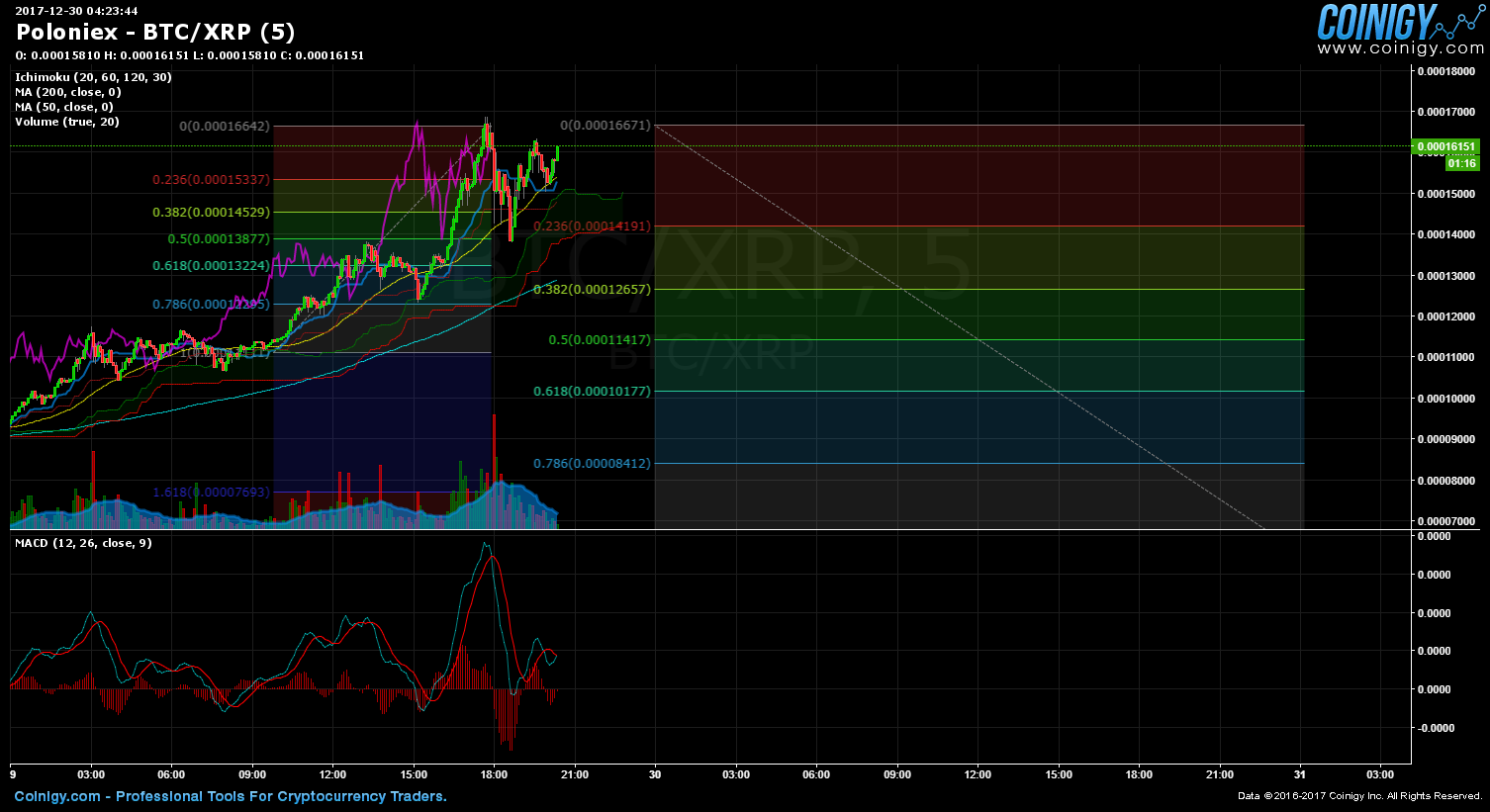Click the 0.00008000 price axis label
The height and width of the screenshot is (812, 1490).
(x=1445, y=481)
